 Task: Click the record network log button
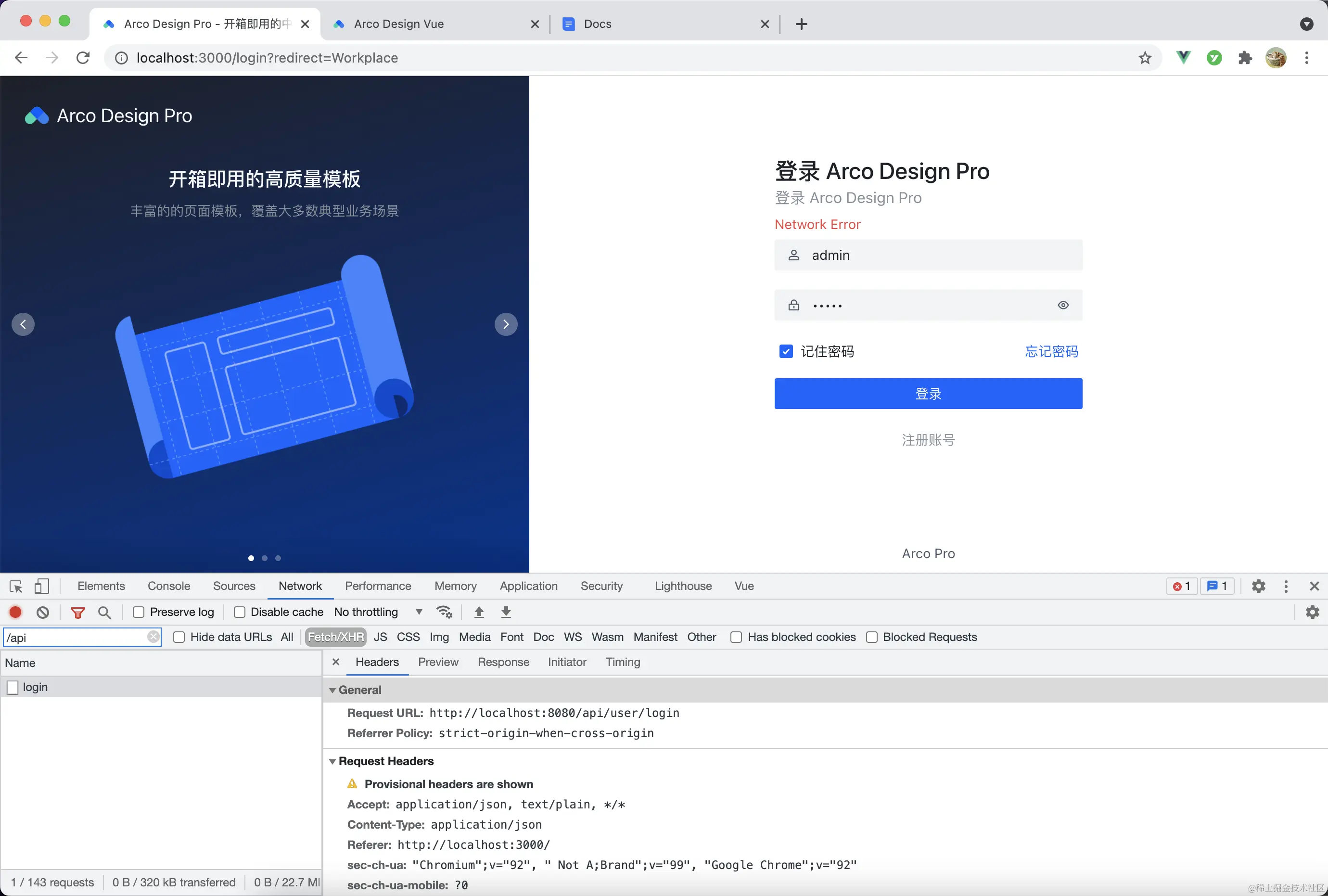15,612
